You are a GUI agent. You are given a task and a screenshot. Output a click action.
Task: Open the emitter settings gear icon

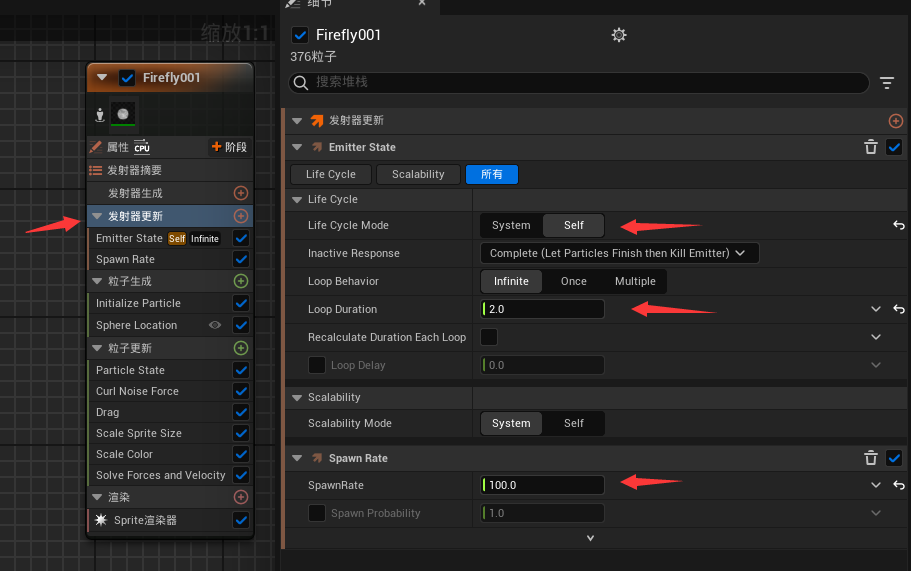click(619, 35)
